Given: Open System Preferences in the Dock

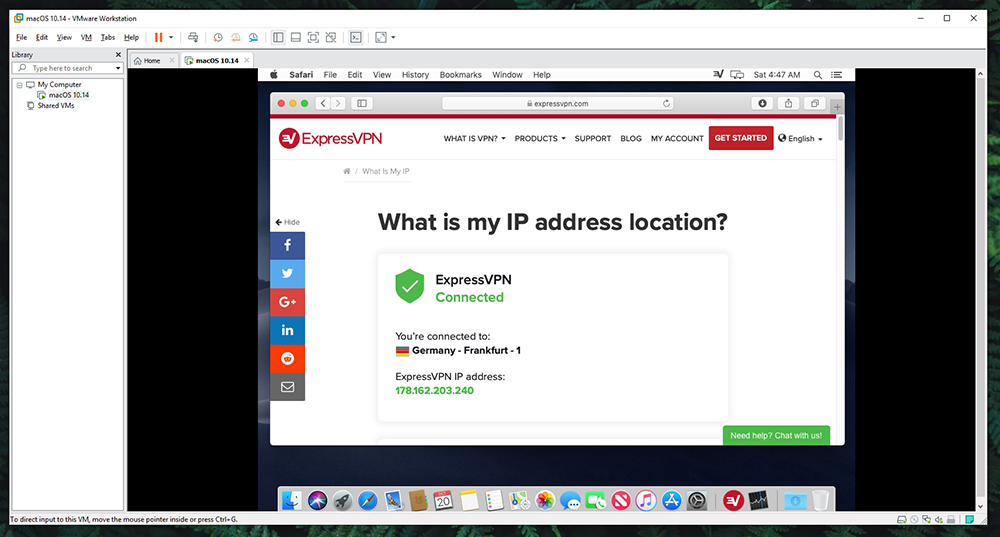Looking at the screenshot, I should pyautogui.click(x=697, y=501).
